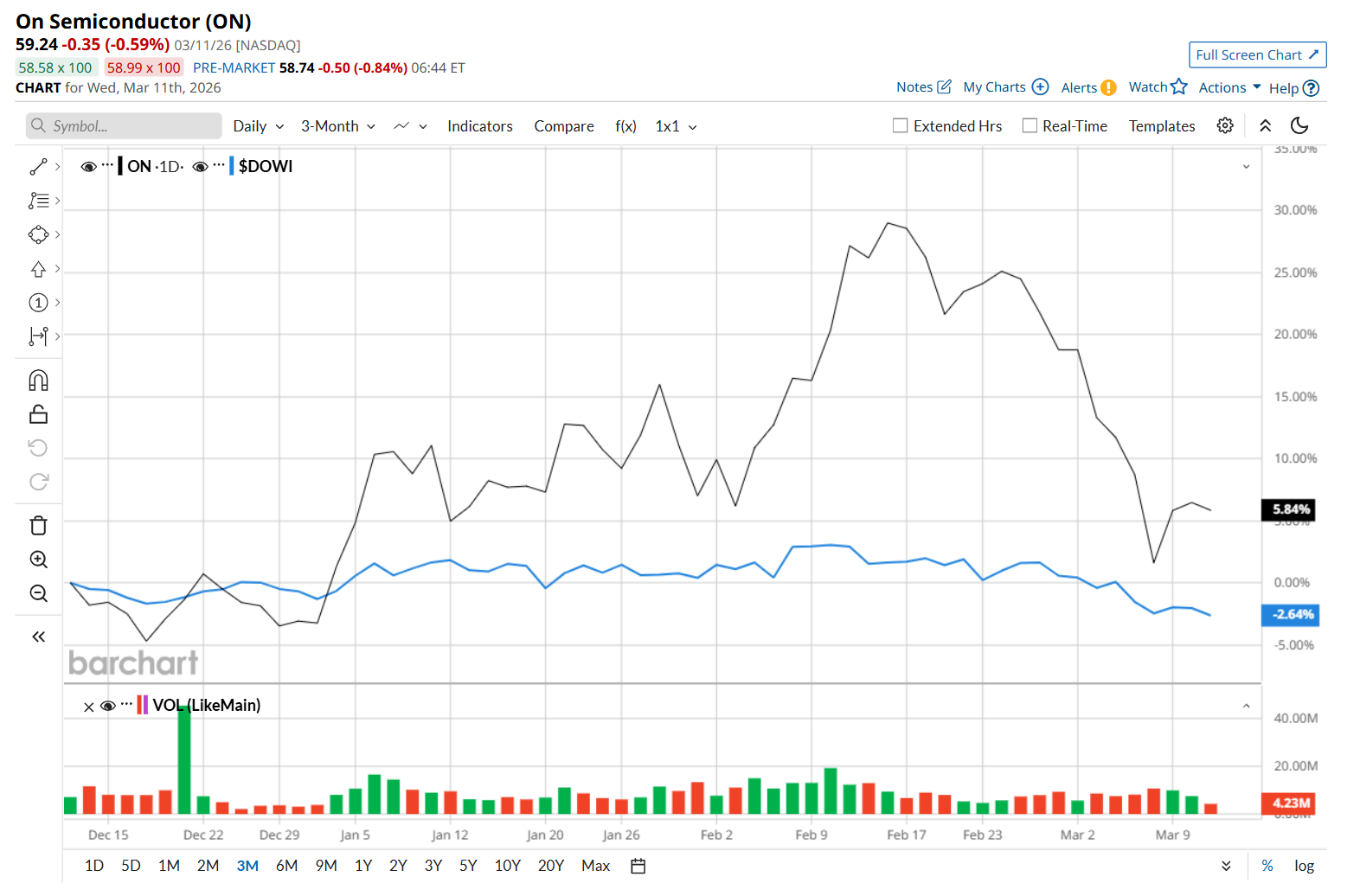Open My Charts
This screenshot has height=896, width=1360.
[x=1006, y=87]
